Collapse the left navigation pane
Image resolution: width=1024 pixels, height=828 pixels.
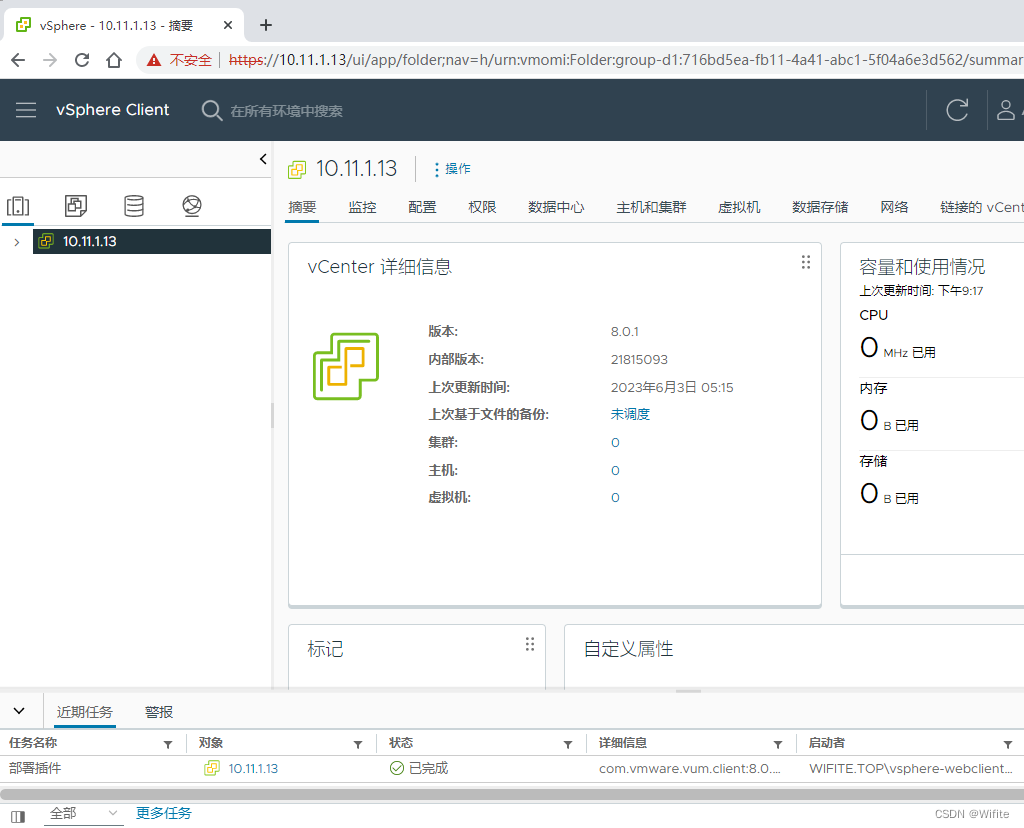pos(263,159)
